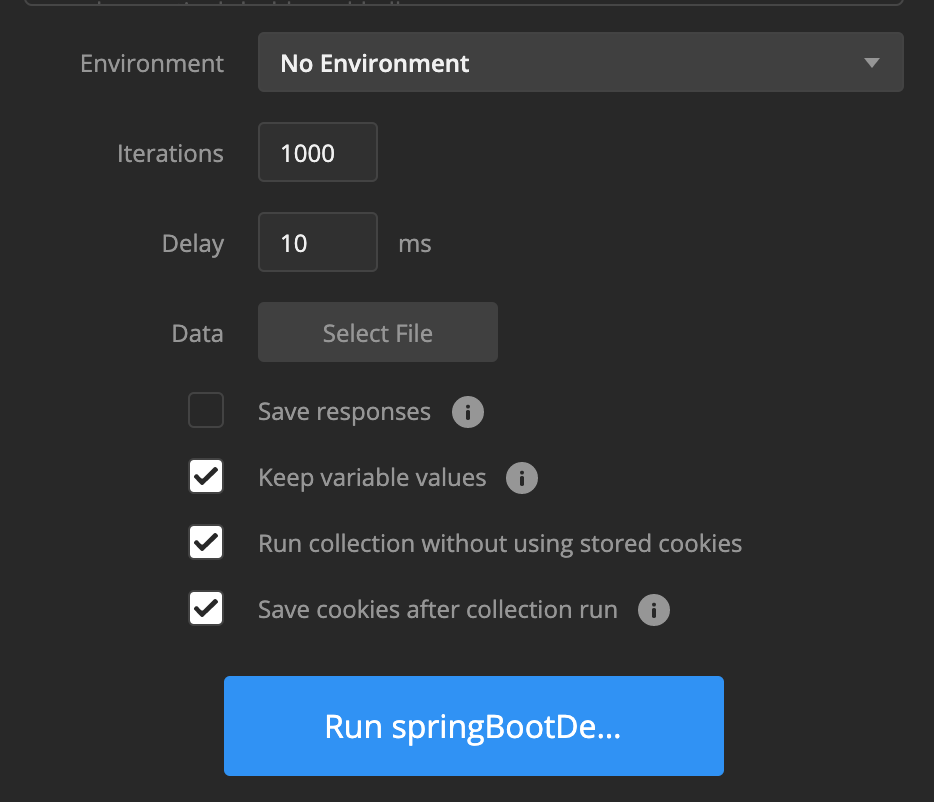Disable Save cookies after collection run checkbox
Screen dimensions: 934x802
[206, 609]
